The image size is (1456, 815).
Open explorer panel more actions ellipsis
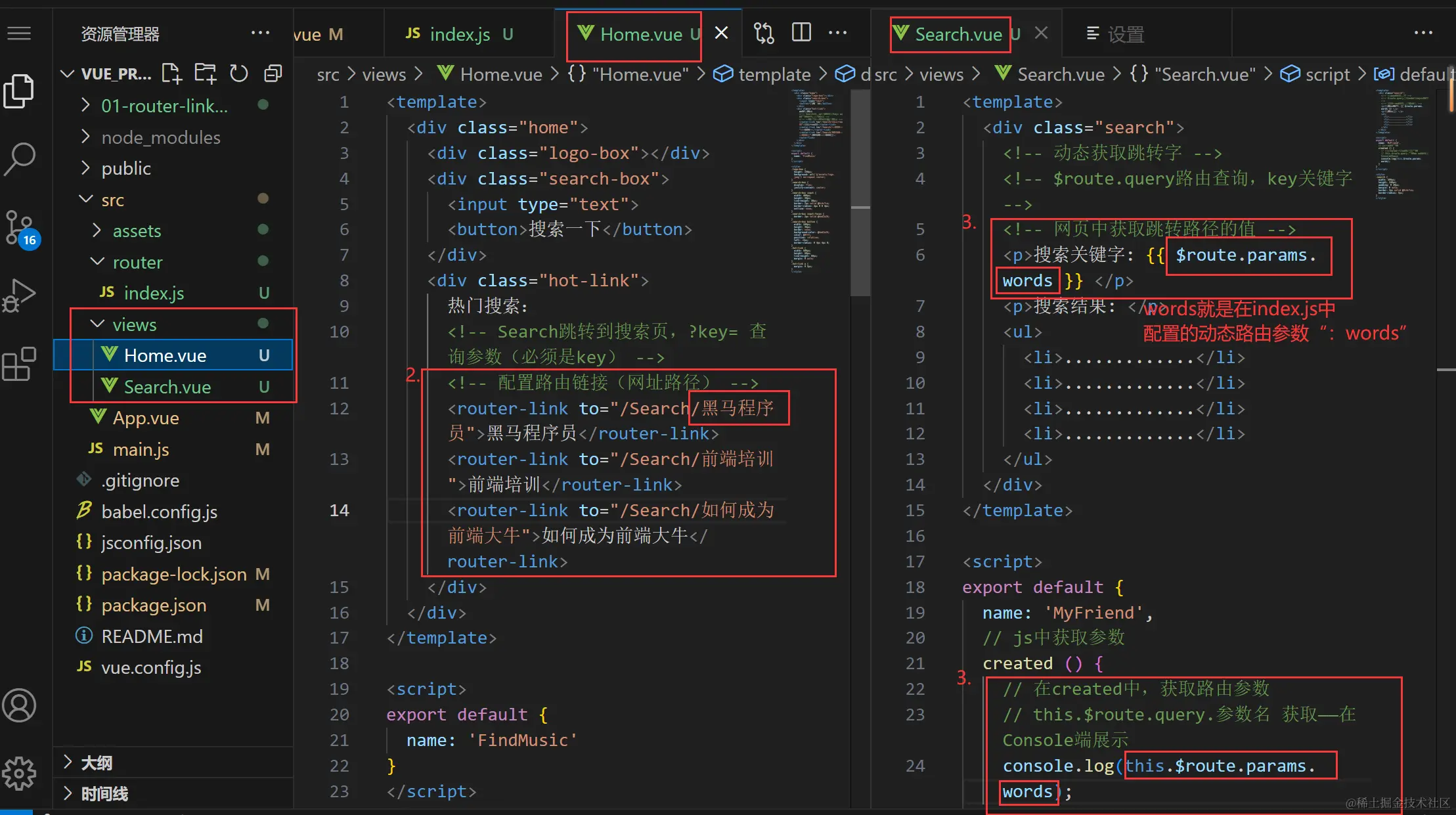[260, 33]
